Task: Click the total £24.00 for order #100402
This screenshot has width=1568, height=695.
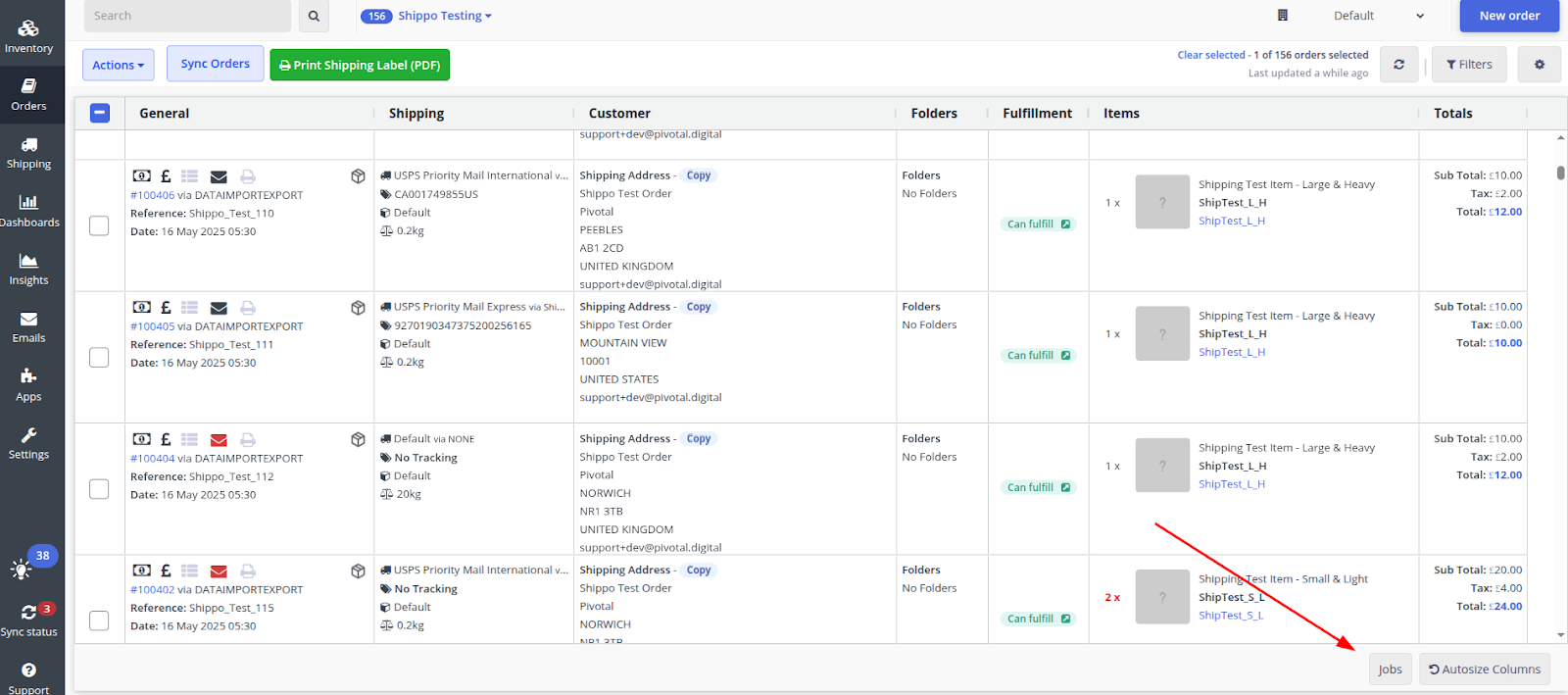Action: 1506,607
